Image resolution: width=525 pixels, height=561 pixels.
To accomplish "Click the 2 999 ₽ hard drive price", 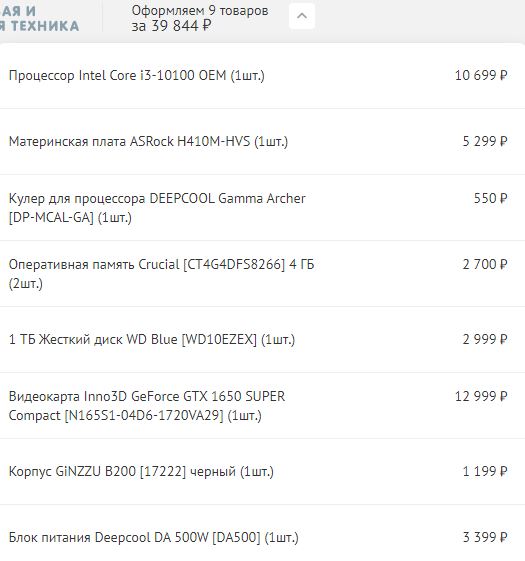I will coord(485,339).
